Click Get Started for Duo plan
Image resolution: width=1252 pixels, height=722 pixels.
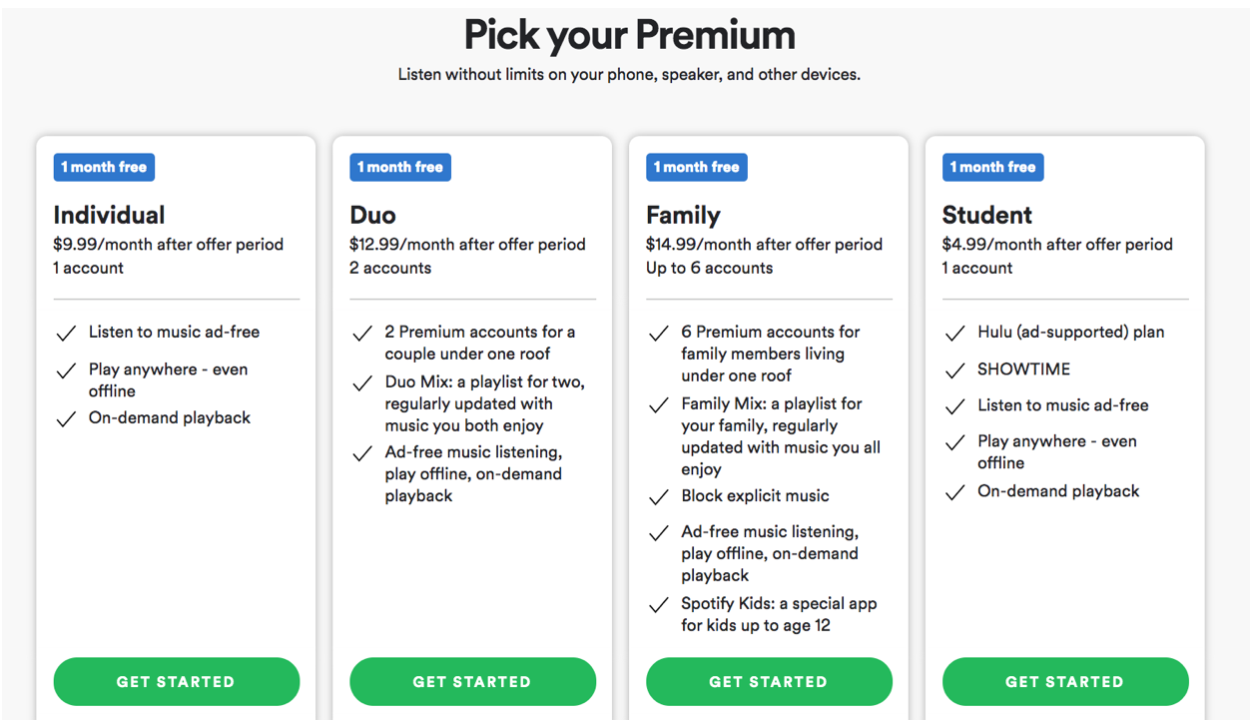[472, 682]
